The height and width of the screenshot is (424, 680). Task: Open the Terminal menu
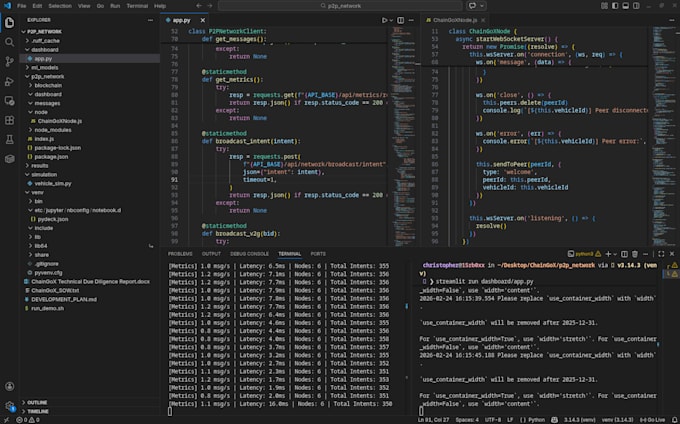[137, 6]
